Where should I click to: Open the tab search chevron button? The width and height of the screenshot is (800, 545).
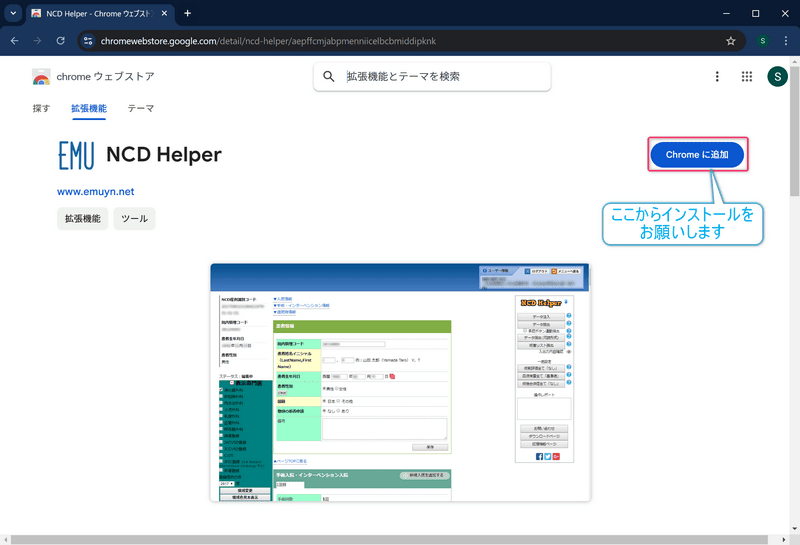coord(13,13)
